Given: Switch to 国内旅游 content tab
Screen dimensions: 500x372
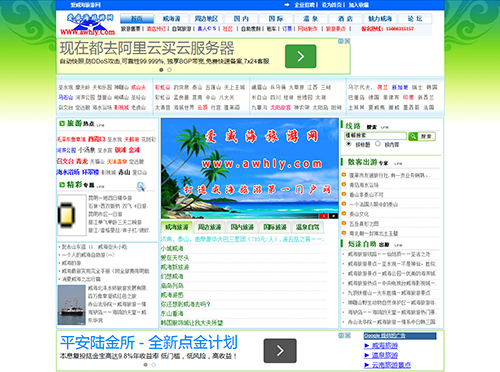Looking at the screenshot, I should click(x=242, y=227).
